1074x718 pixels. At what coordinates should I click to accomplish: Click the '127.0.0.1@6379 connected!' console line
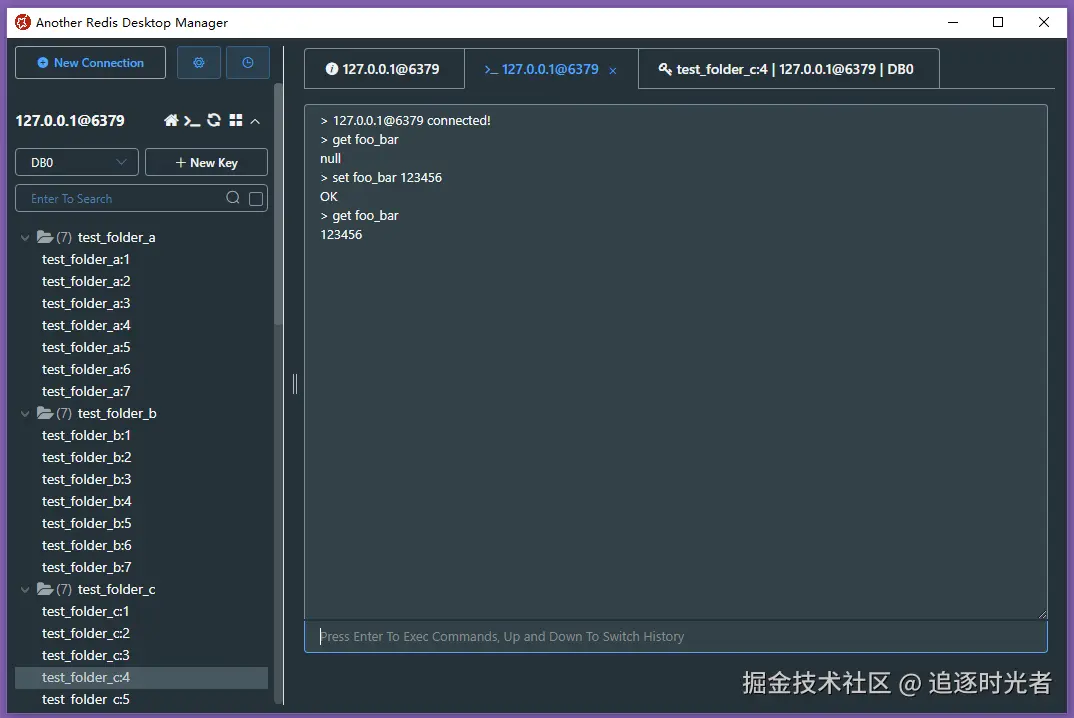tap(412, 121)
